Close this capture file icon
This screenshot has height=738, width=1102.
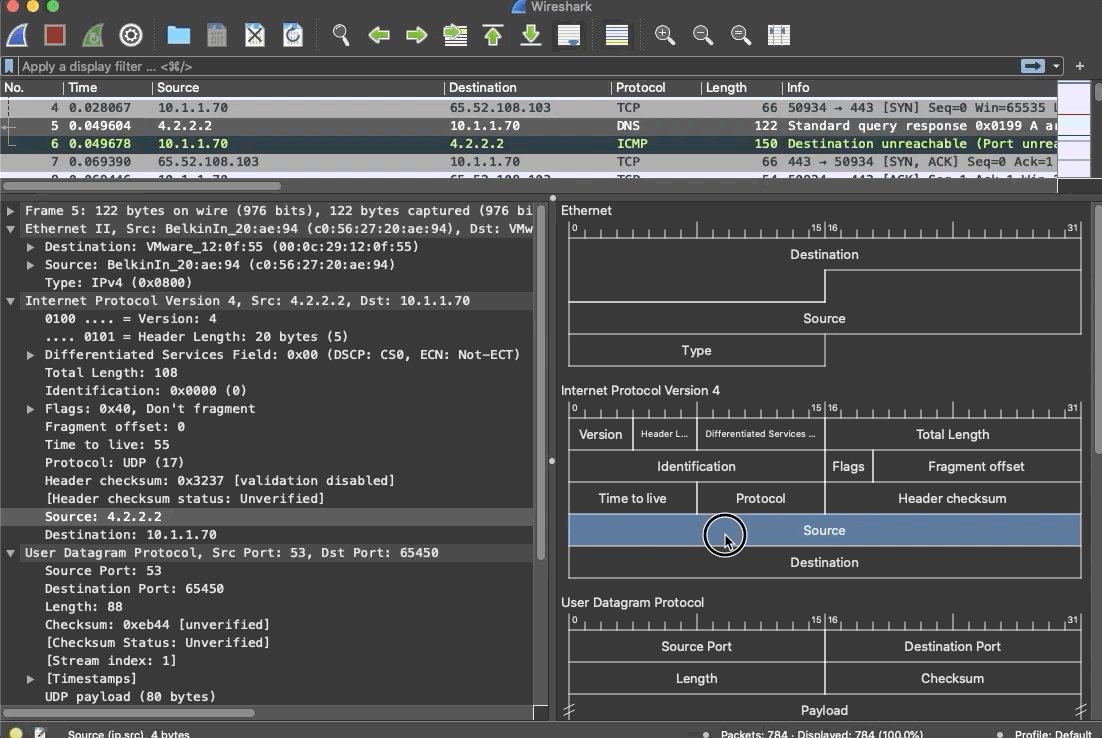254,34
